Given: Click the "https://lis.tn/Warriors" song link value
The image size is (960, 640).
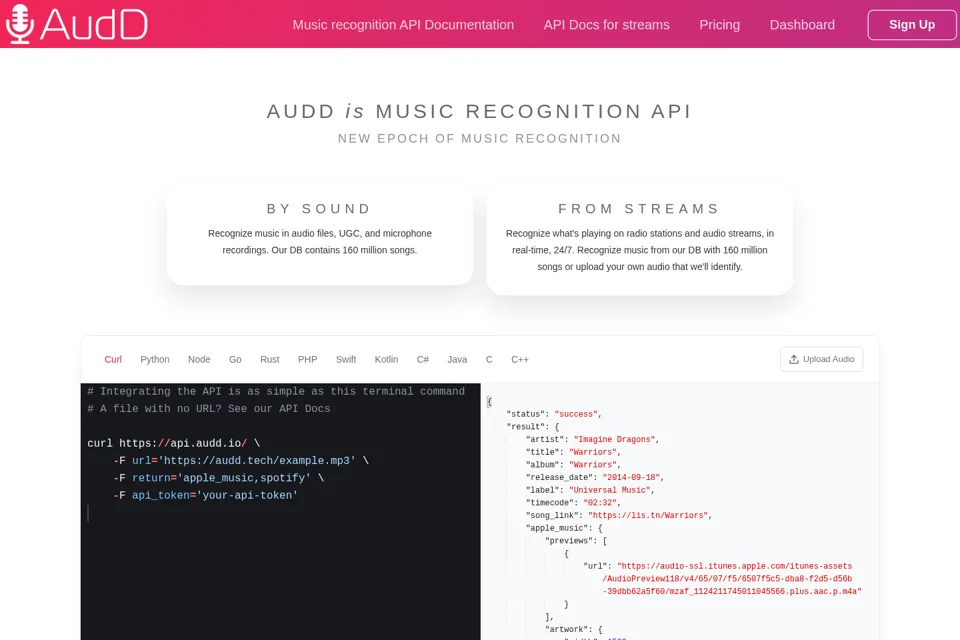Looking at the screenshot, I should click(x=648, y=516).
